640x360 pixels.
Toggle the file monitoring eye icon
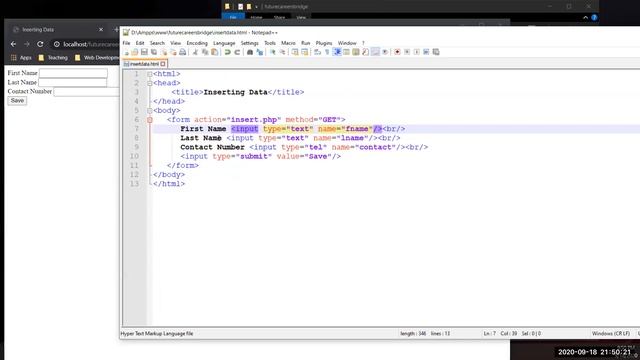tap(385, 52)
